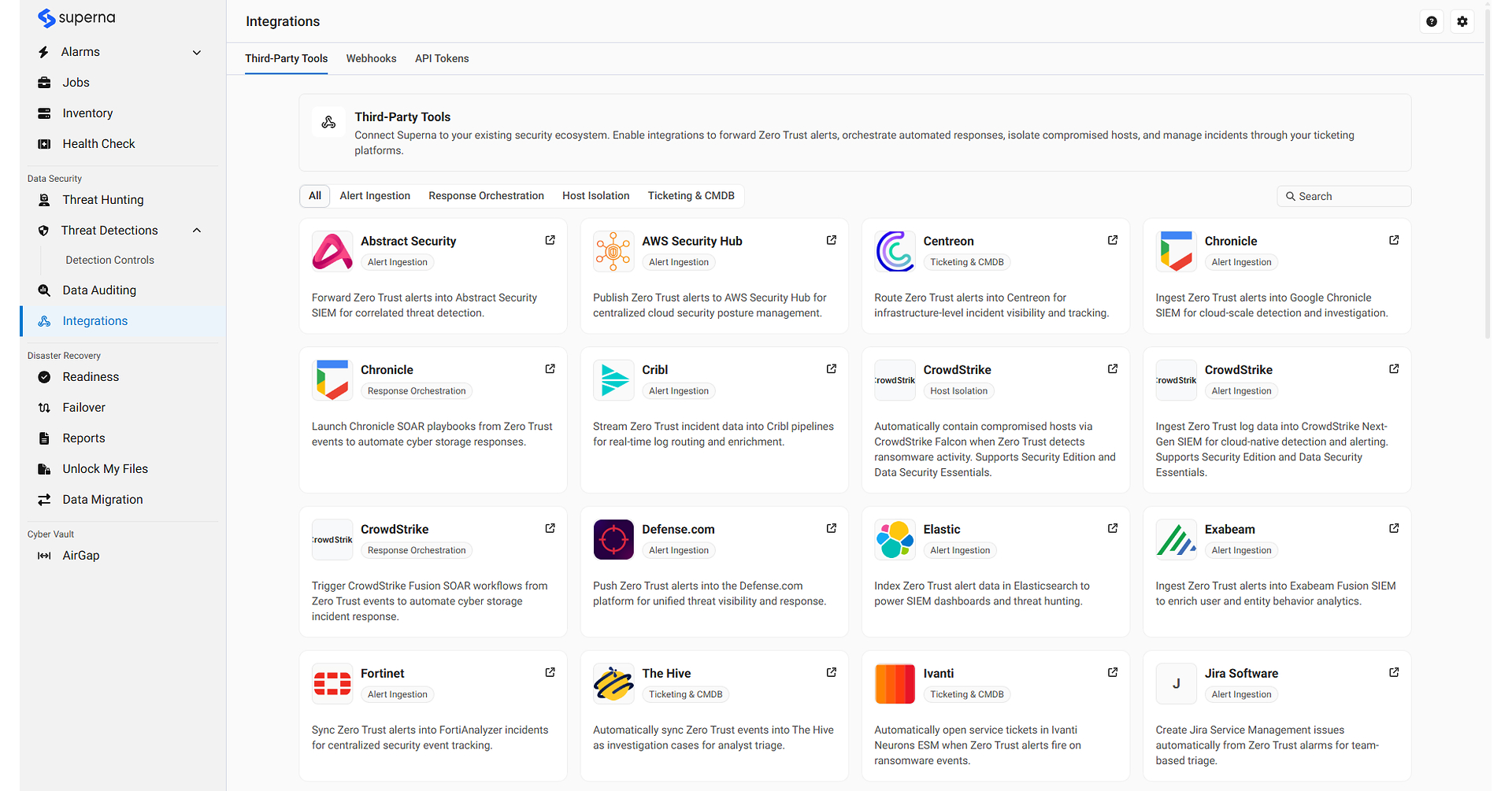
Task: Open Chronicle Response Orchestration external link icon
Action: click(x=550, y=368)
